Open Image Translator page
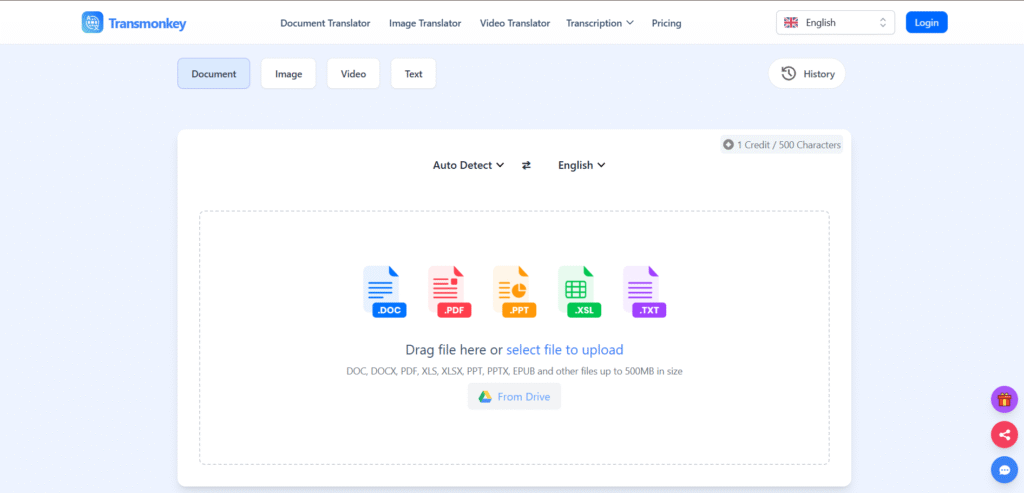 pyautogui.click(x=425, y=23)
